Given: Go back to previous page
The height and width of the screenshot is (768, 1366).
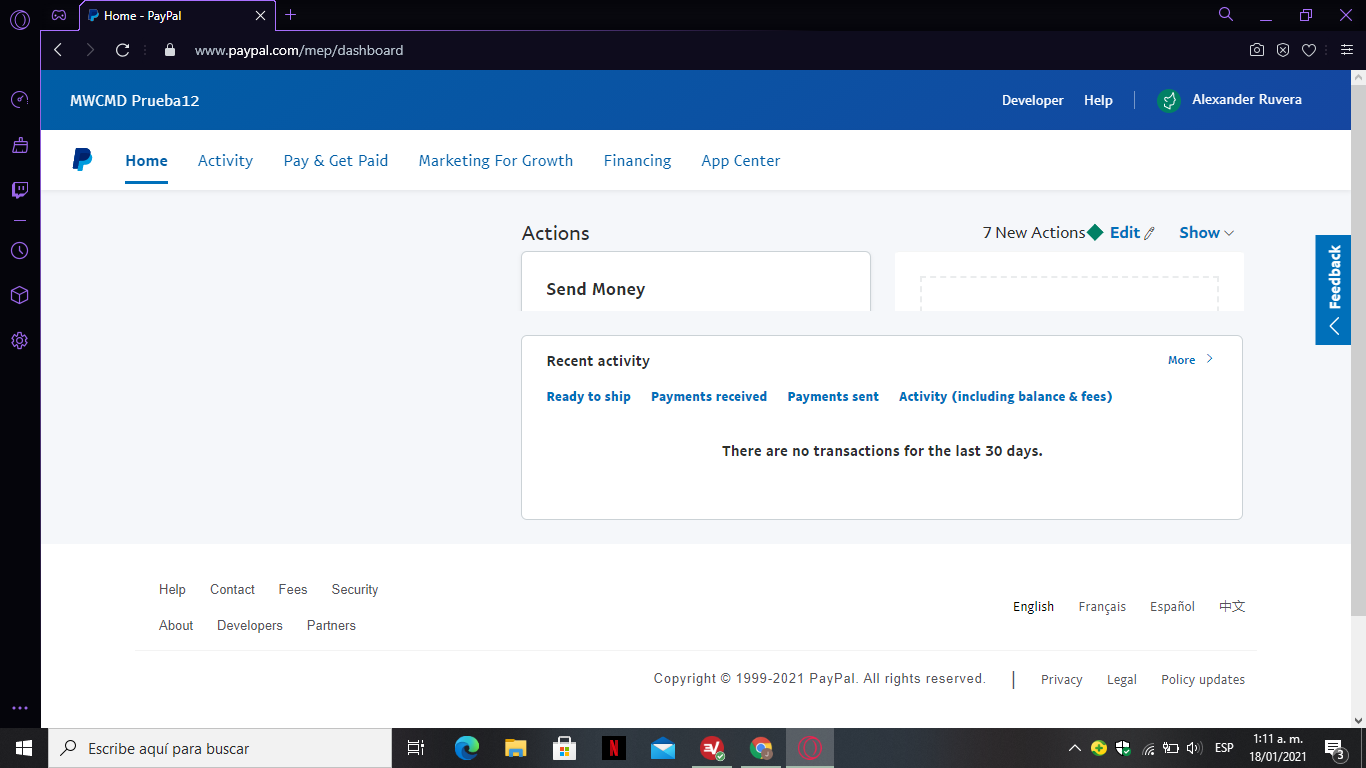Looking at the screenshot, I should coord(58,50).
